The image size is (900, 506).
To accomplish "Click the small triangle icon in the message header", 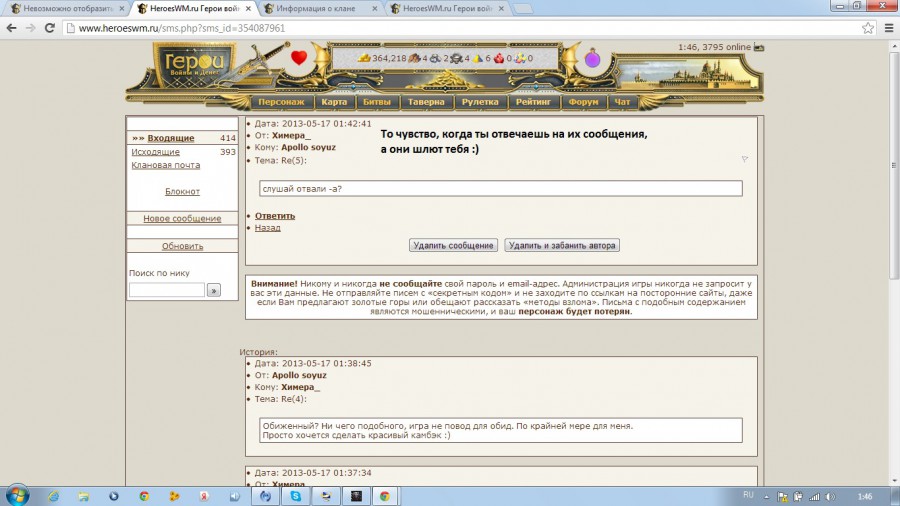I will [x=744, y=159].
